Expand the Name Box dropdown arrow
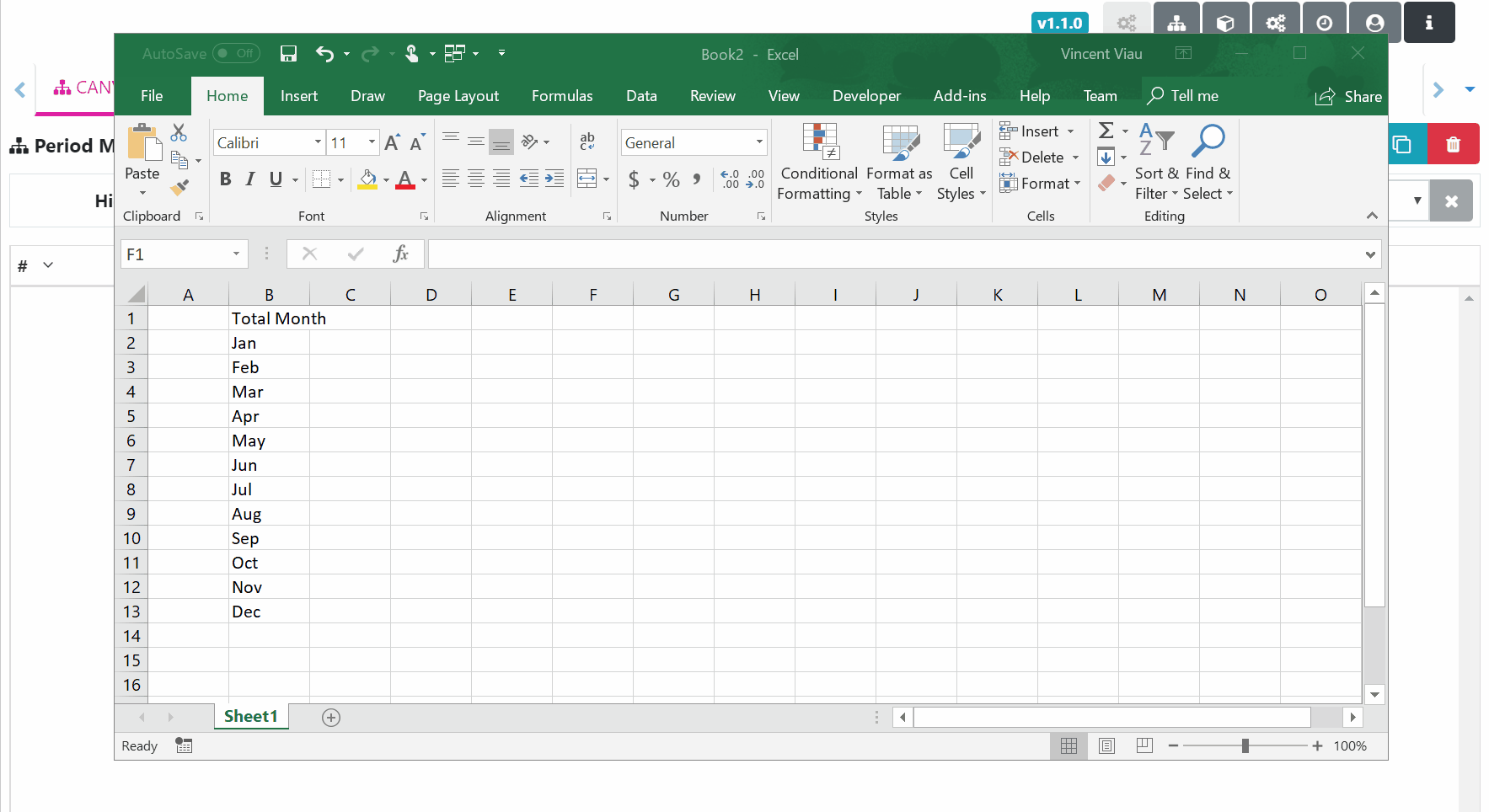This screenshot has width=1489, height=812. (236, 254)
